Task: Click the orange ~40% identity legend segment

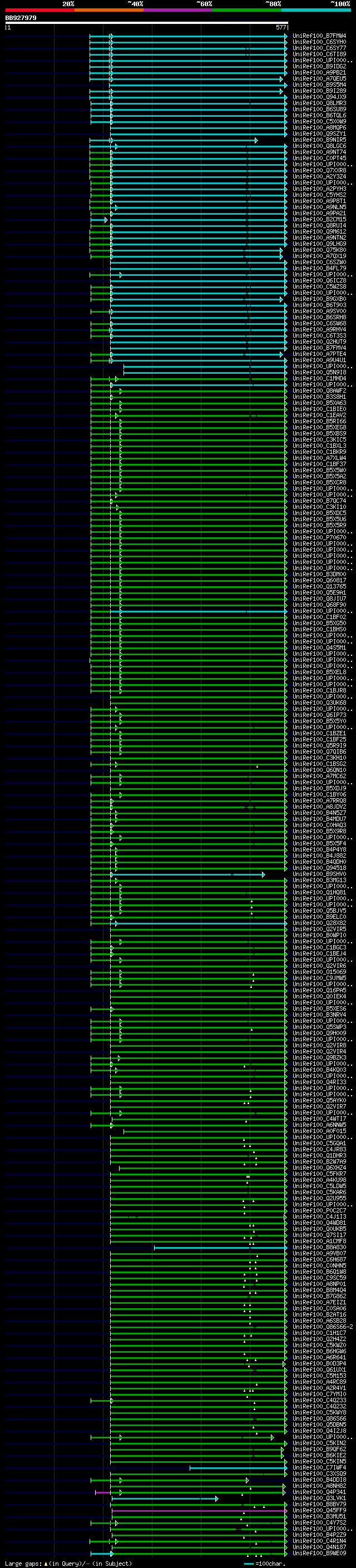Action: [109, 10]
